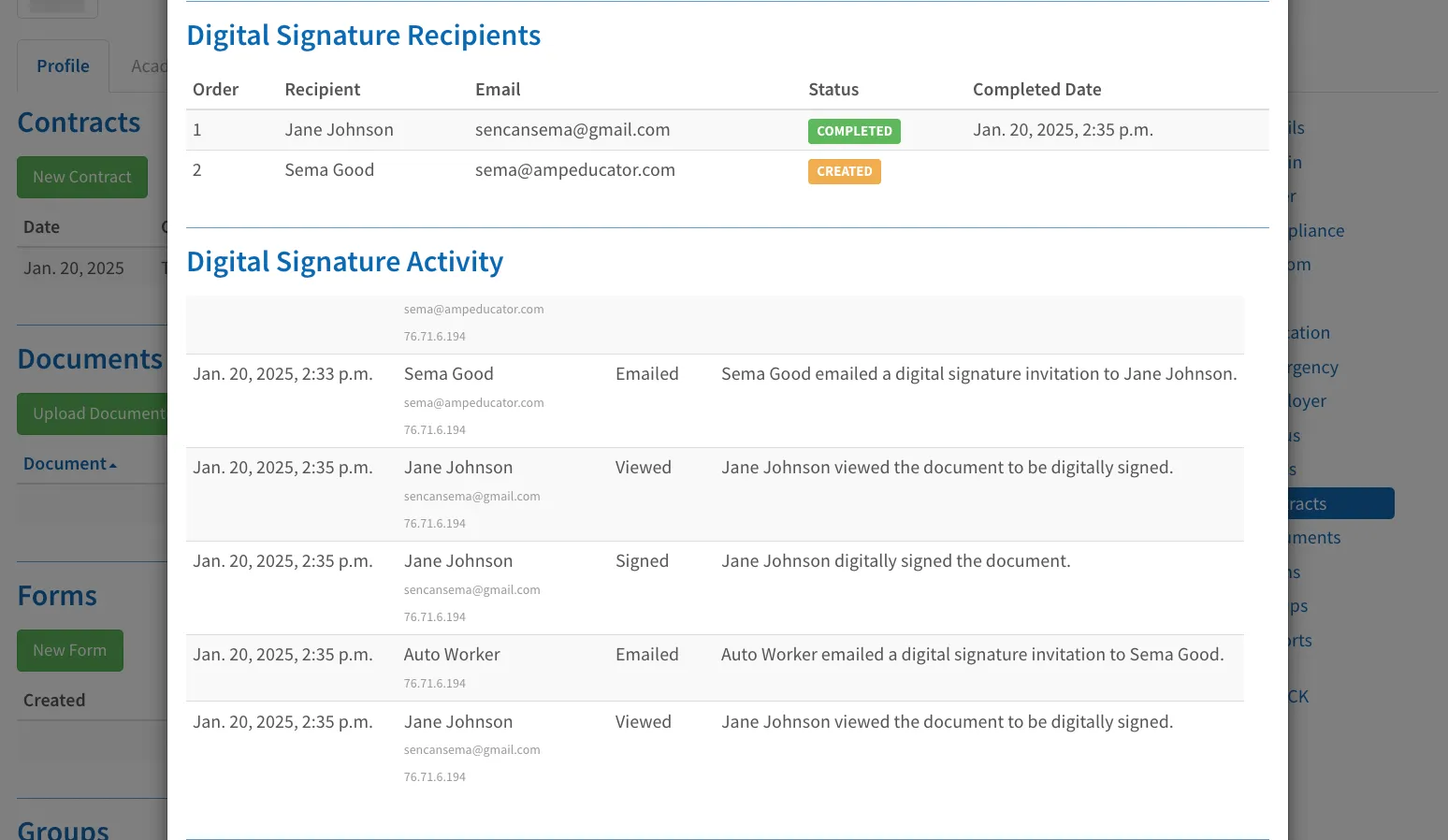Click the green New Contract button

(x=82, y=177)
